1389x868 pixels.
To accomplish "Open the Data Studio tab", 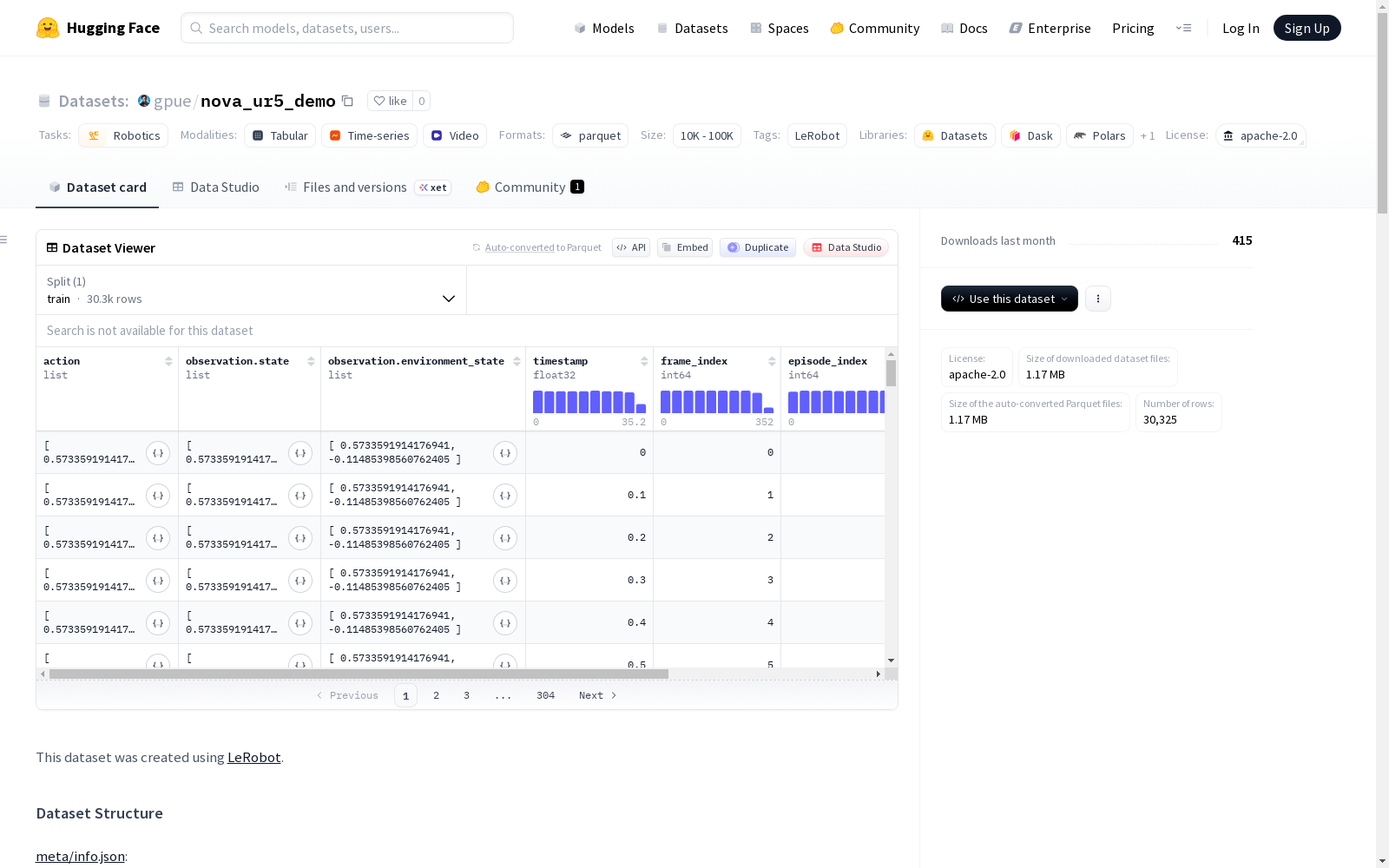I will pyautogui.click(x=215, y=187).
